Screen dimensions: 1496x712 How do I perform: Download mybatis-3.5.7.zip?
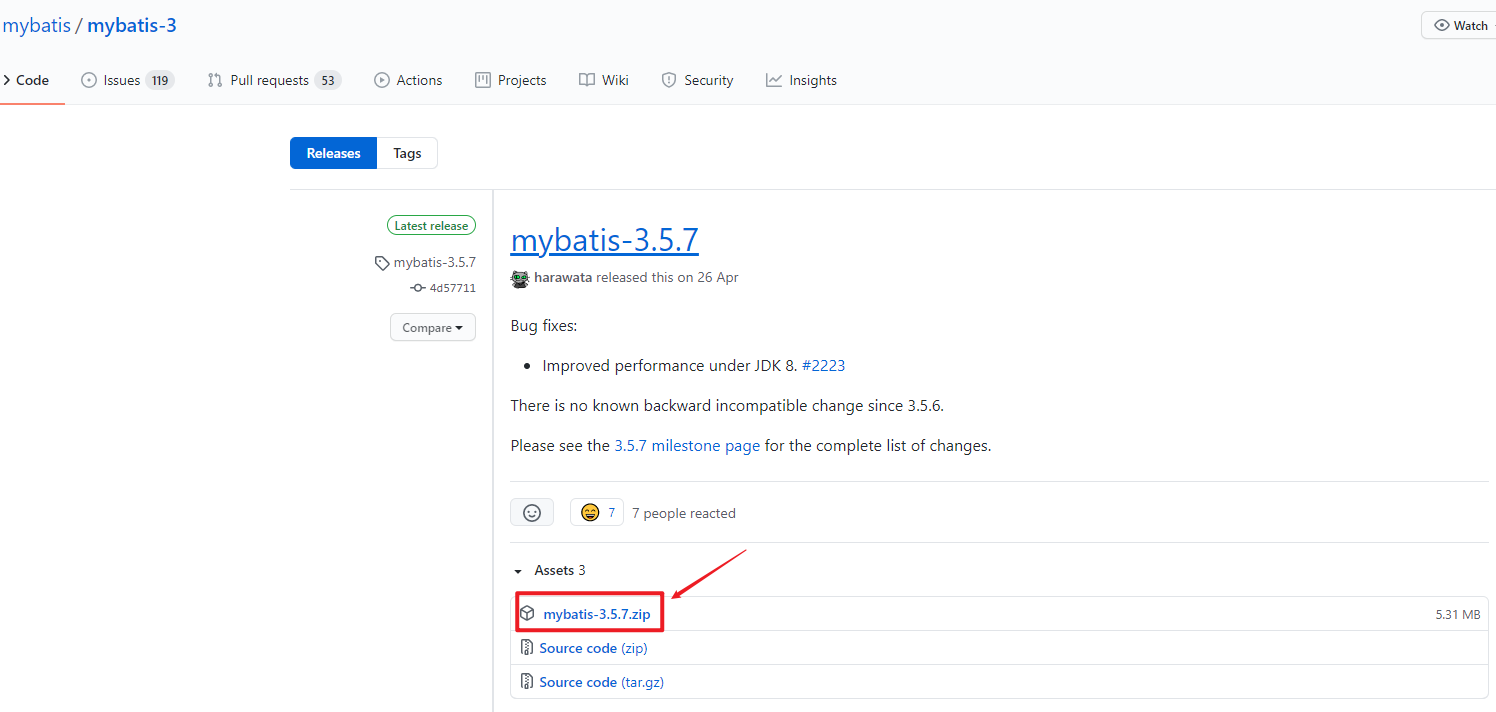597,614
